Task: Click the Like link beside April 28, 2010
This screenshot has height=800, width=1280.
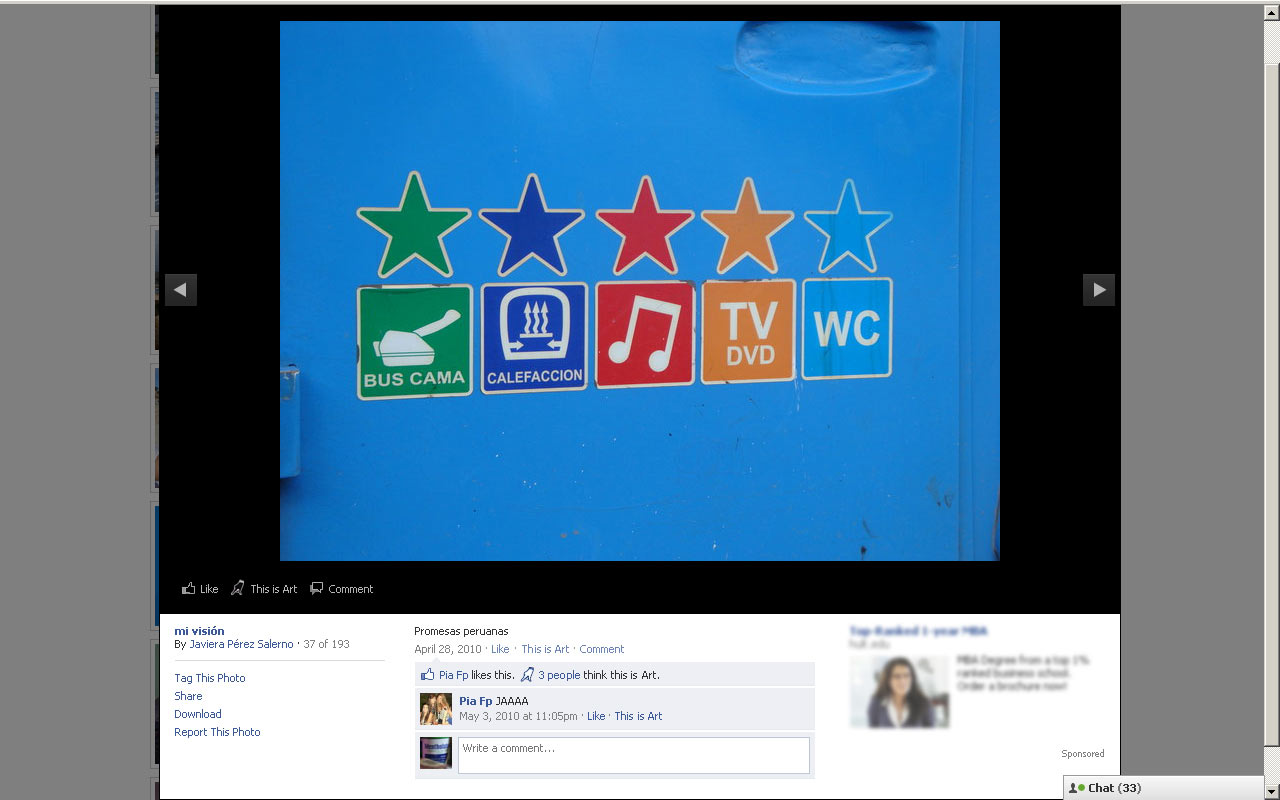Action: point(500,649)
